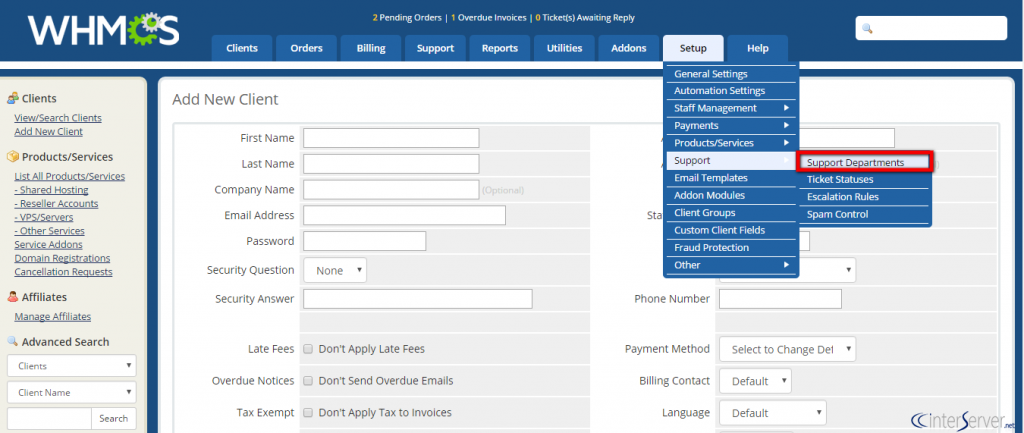This screenshot has width=1024, height=433.
Task: Open the Payment Method dropdown
Action: pyautogui.click(x=787, y=349)
